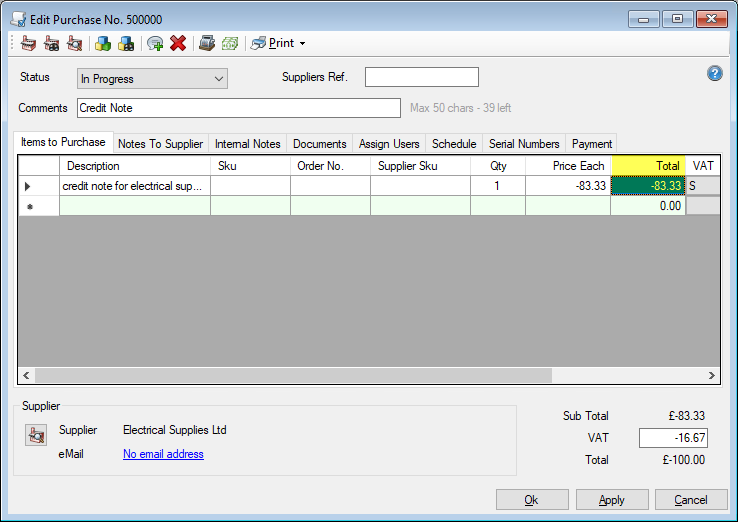Image resolution: width=738 pixels, height=522 pixels.
Task: Click the factory icon with binoculars
Action: pos(51,43)
